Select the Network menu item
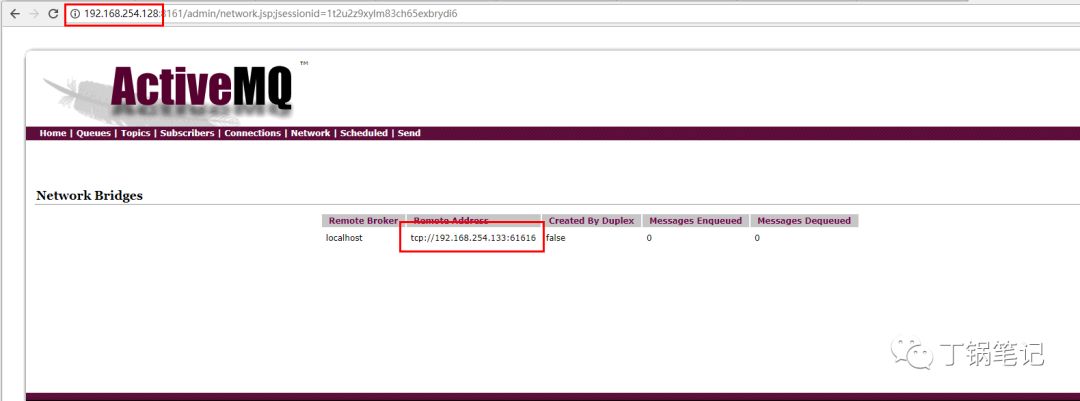The height and width of the screenshot is (401, 1080). (x=310, y=133)
